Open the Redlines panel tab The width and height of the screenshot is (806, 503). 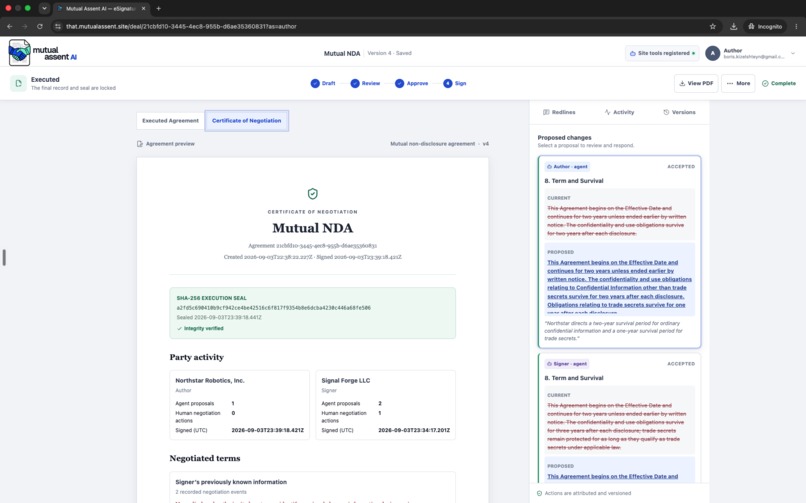559,112
